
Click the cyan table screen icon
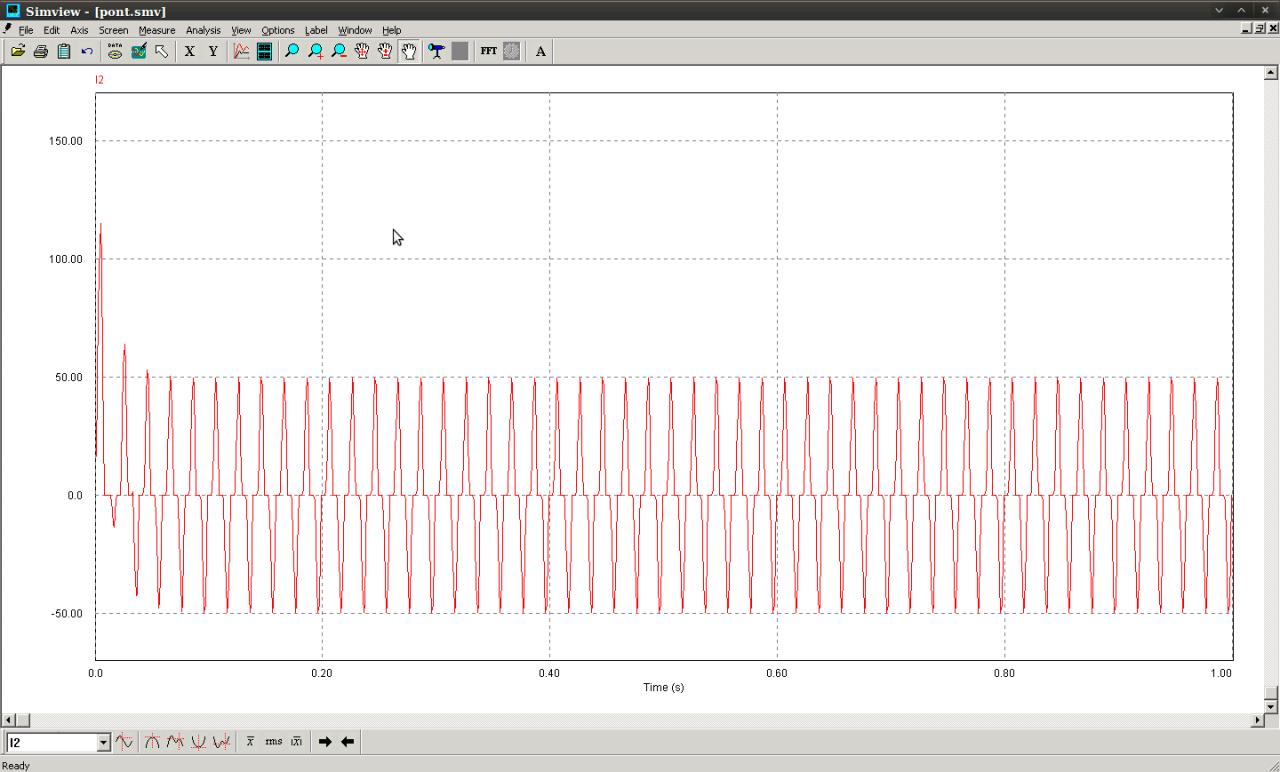click(x=264, y=51)
